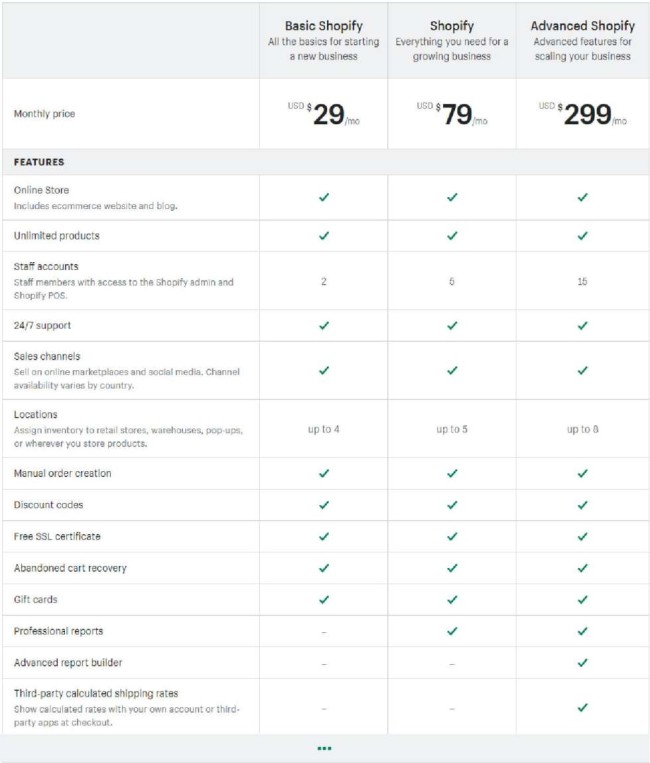This screenshot has width=650, height=763.
Task: Click Abandoned cart recovery checkmark under Basic Shopify
Action: pyautogui.click(x=323, y=568)
